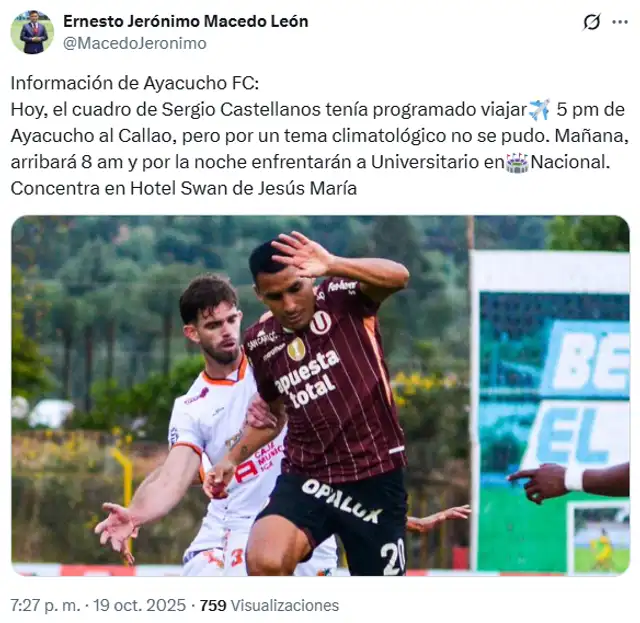Open the attached football match photo
The image size is (640, 623).
point(320,396)
